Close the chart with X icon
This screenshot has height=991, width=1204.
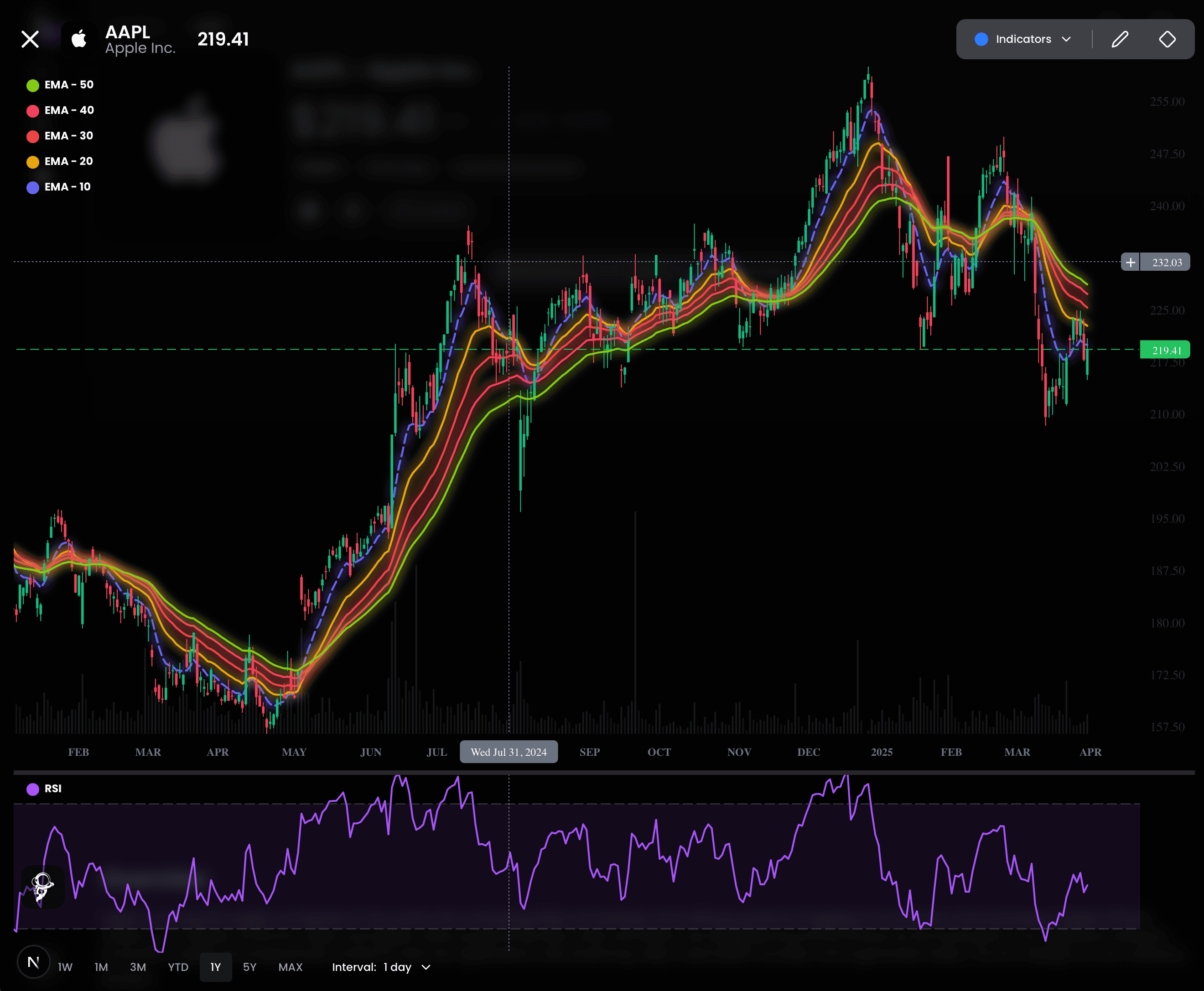click(30, 39)
